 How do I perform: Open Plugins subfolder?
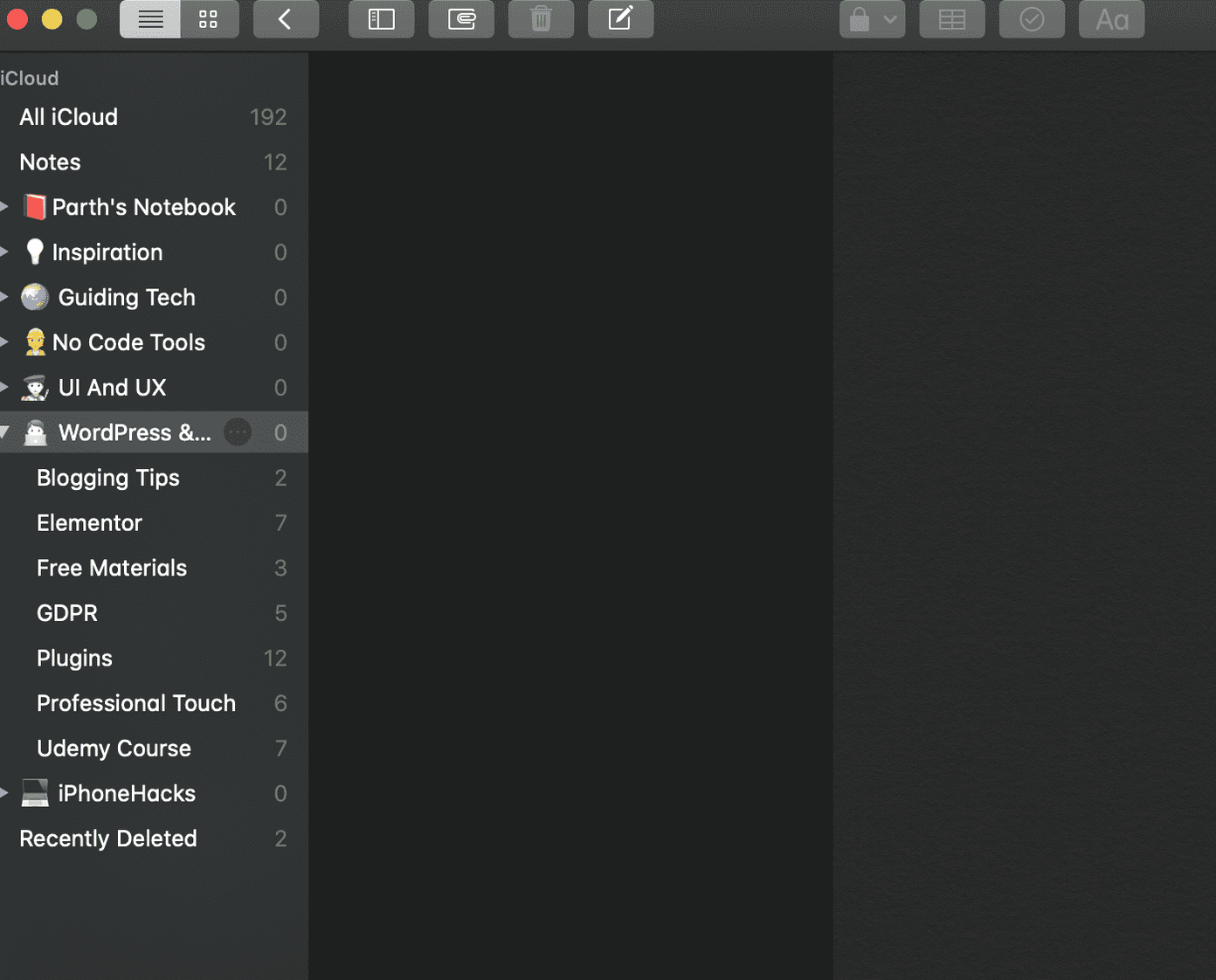click(x=154, y=659)
